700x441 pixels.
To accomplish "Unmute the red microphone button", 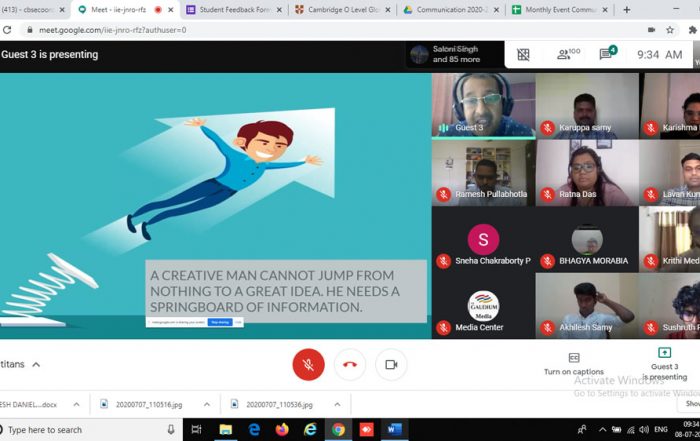I will pos(308,364).
